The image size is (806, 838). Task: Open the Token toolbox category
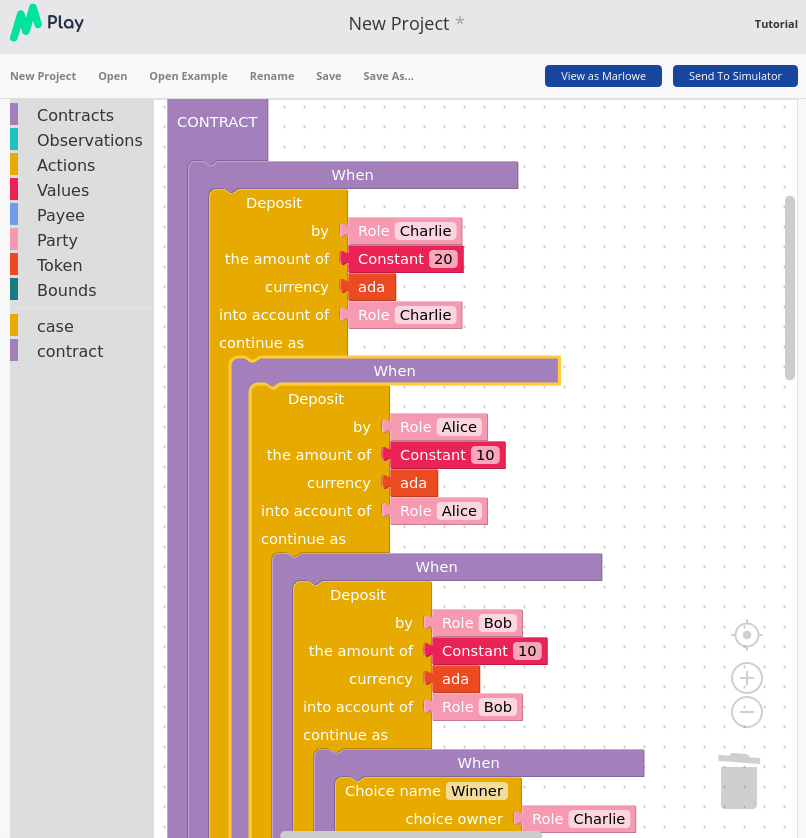tap(59, 265)
